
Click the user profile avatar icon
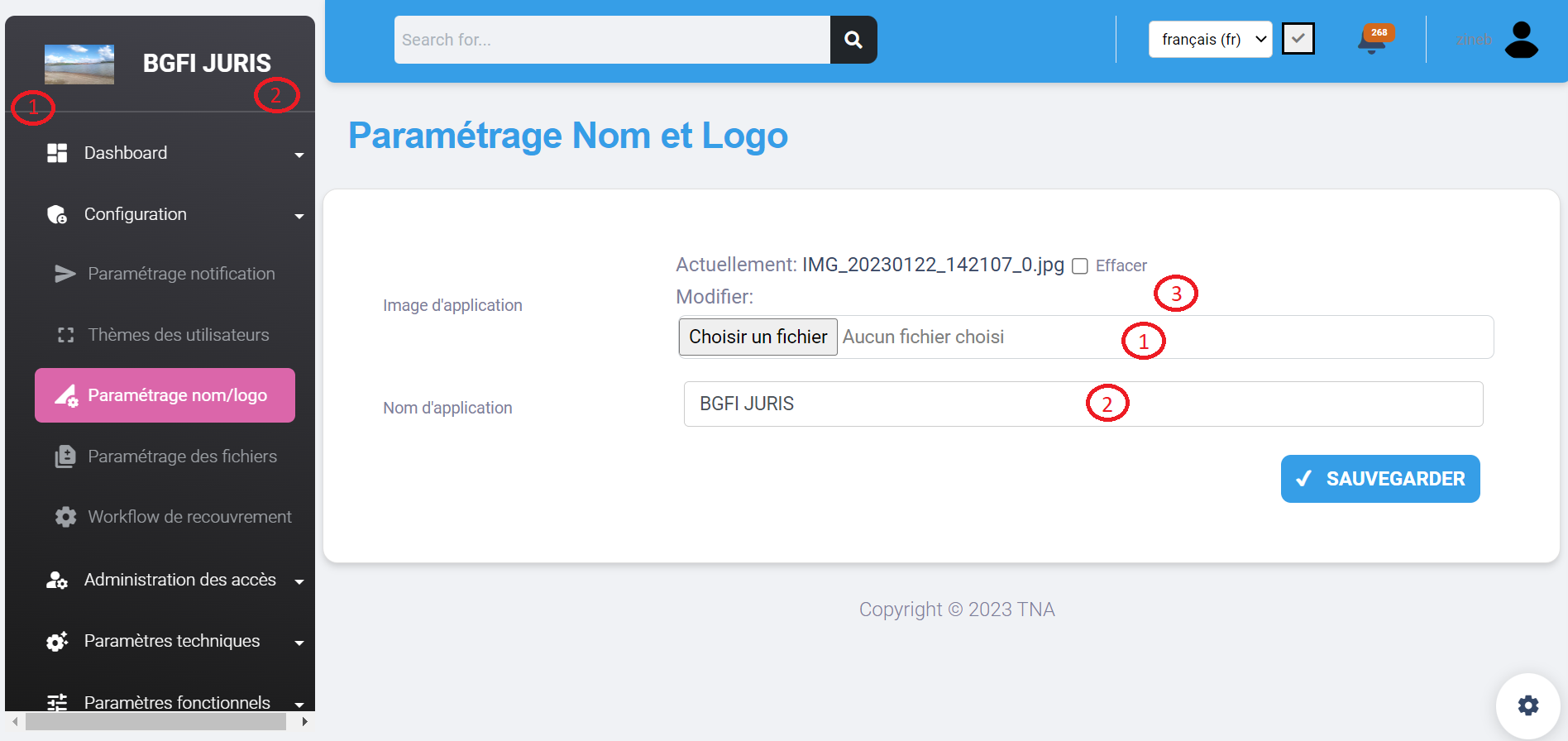[1520, 40]
